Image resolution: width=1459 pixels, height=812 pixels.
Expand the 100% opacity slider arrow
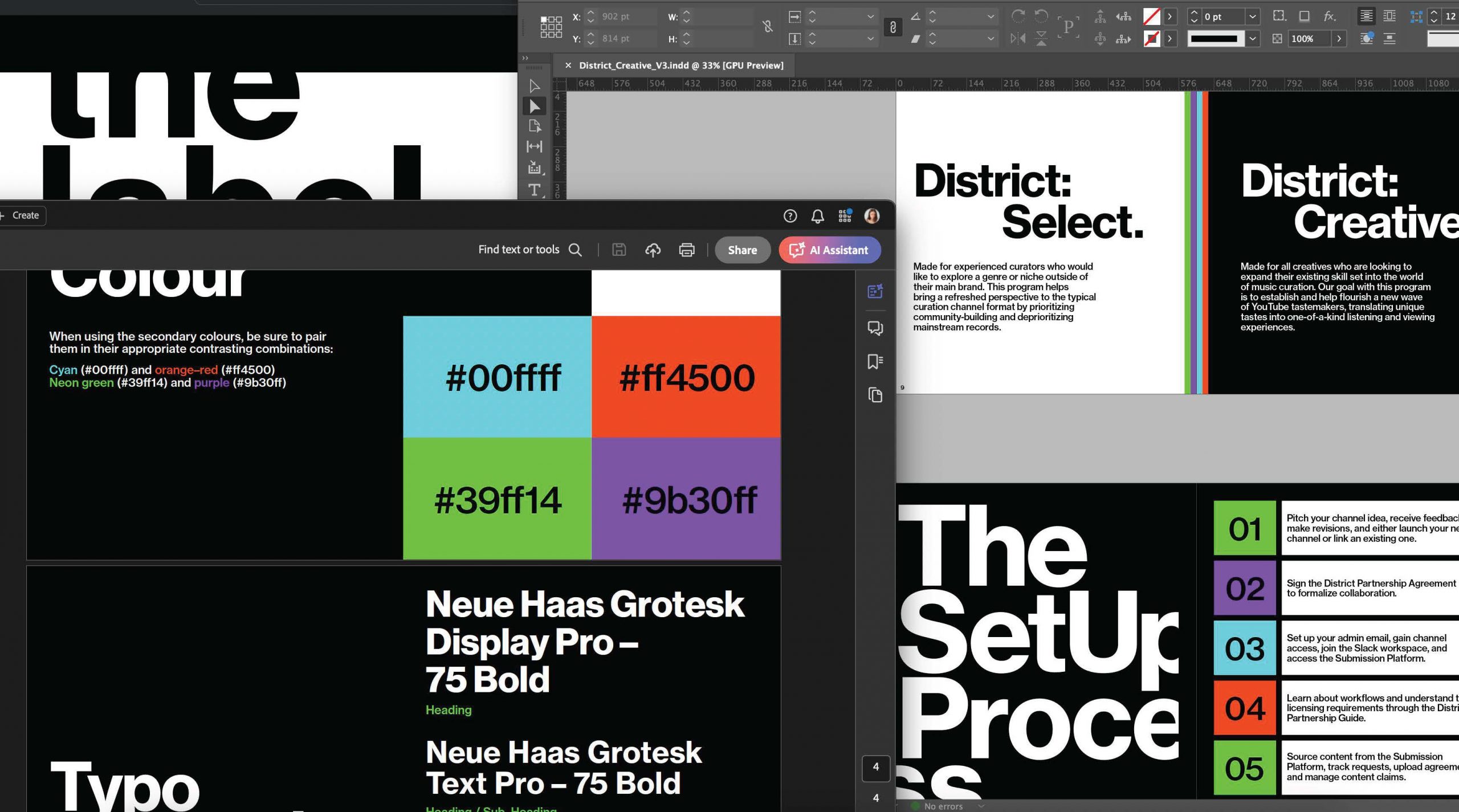point(1339,39)
